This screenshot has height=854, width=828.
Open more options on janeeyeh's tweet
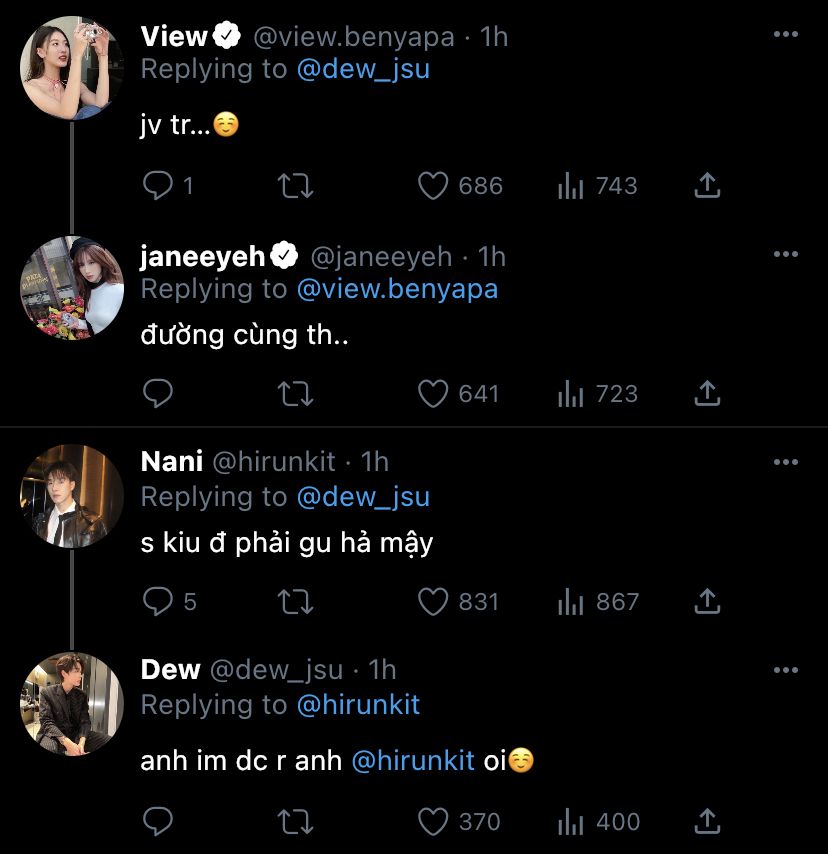point(786,254)
